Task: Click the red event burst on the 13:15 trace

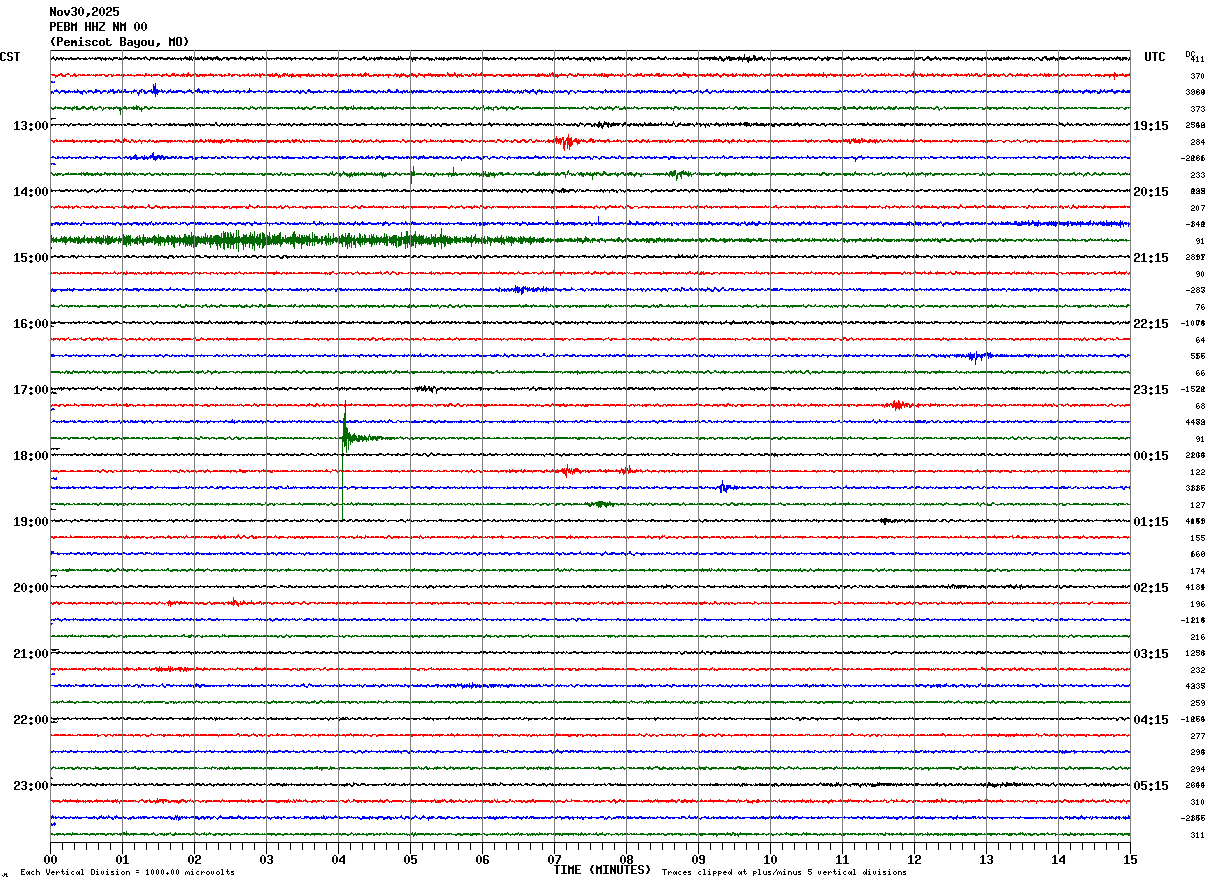Action: click(566, 141)
